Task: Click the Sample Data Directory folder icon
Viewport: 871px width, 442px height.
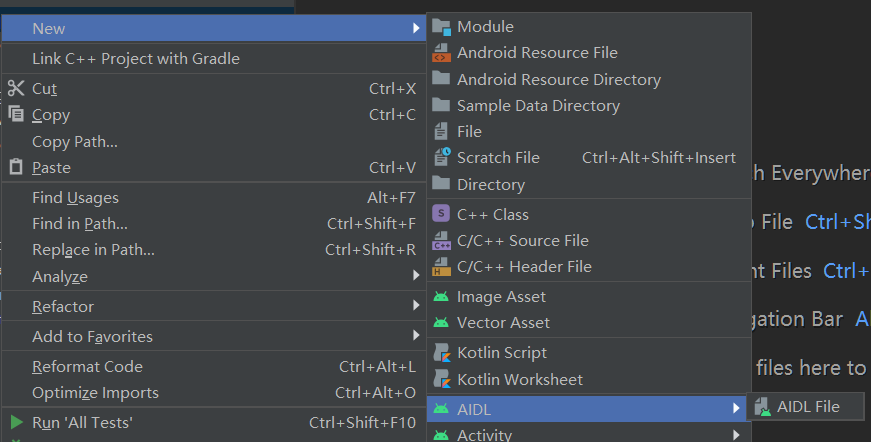Action: [x=441, y=104]
